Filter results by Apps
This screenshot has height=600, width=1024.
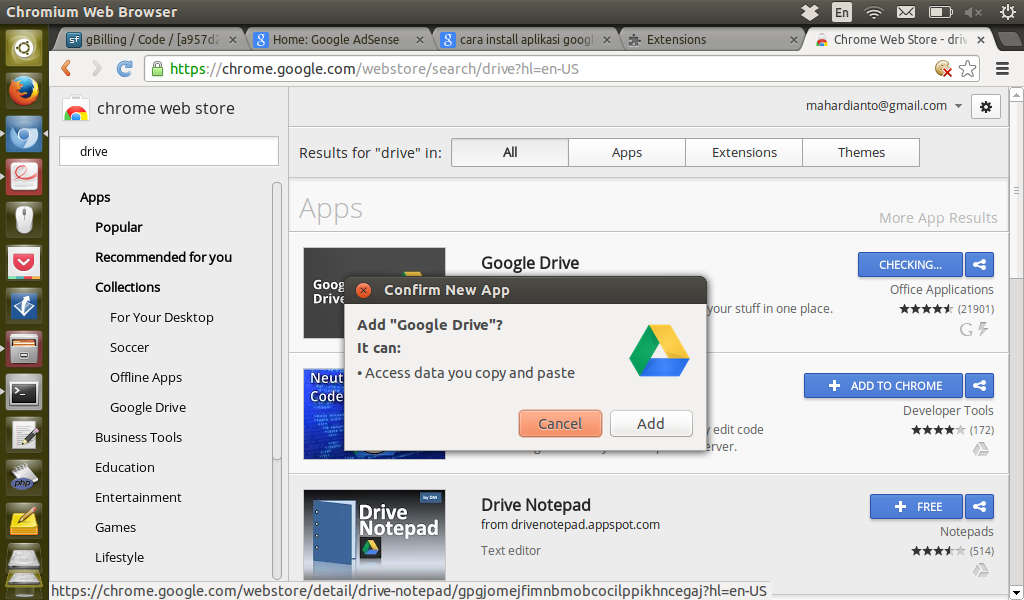(x=627, y=152)
